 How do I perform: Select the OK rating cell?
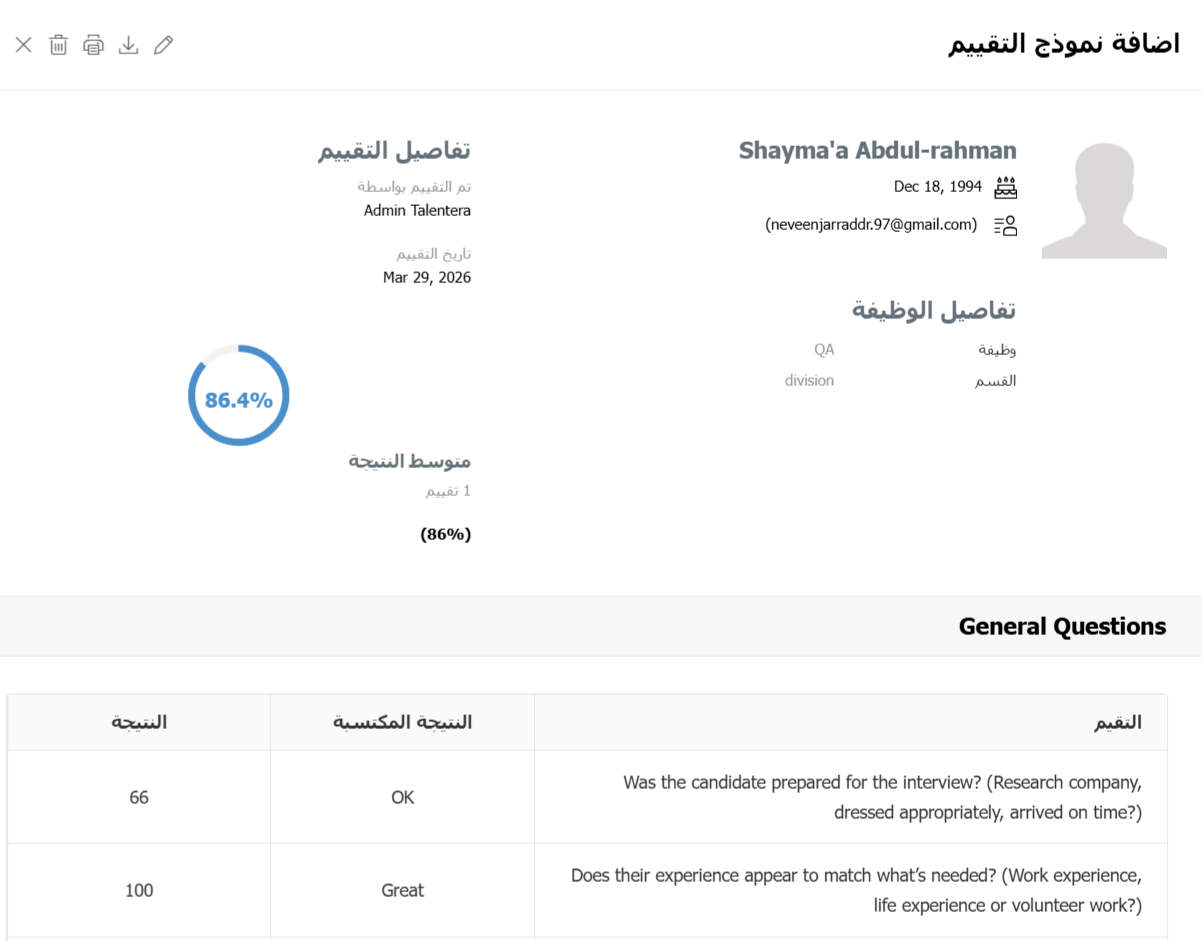pos(402,797)
